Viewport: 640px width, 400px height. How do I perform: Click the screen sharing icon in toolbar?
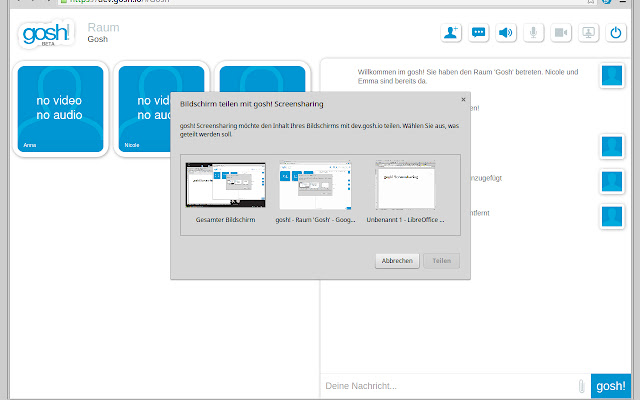click(589, 33)
